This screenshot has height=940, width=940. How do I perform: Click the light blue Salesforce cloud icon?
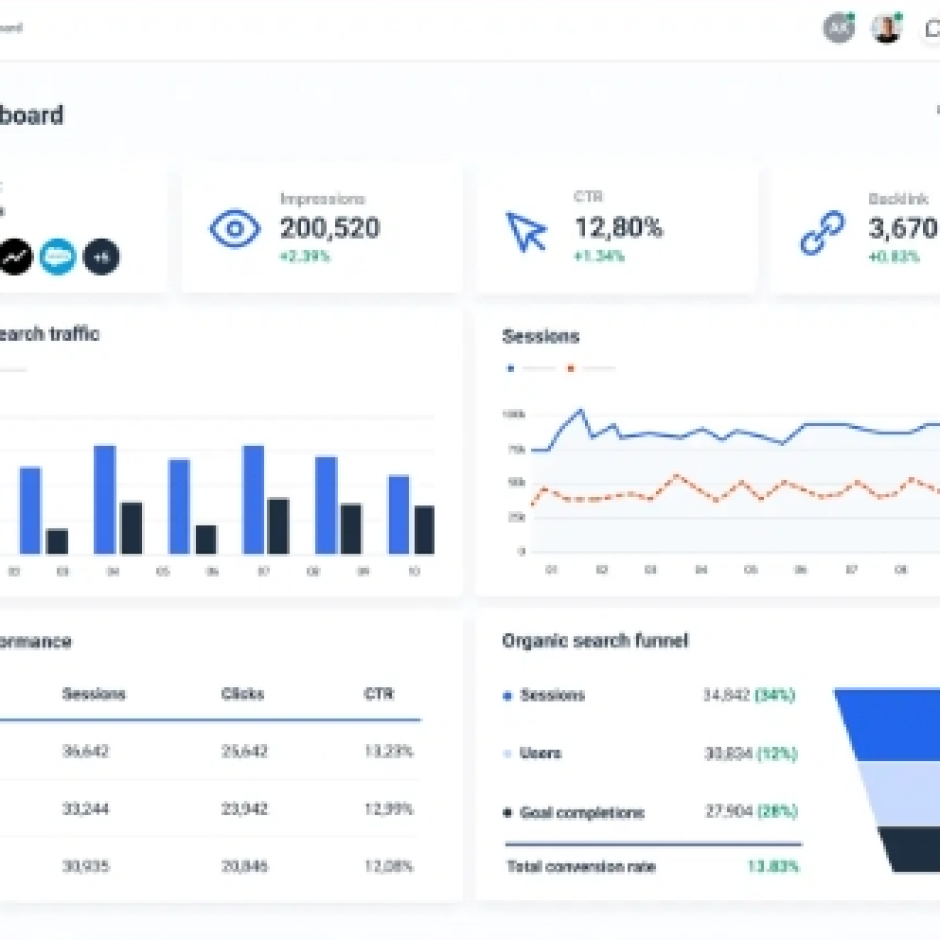[58, 257]
